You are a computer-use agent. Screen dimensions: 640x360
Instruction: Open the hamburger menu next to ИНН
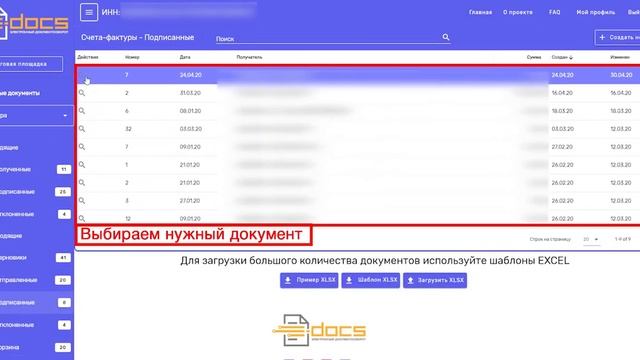[x=89, y=12]
